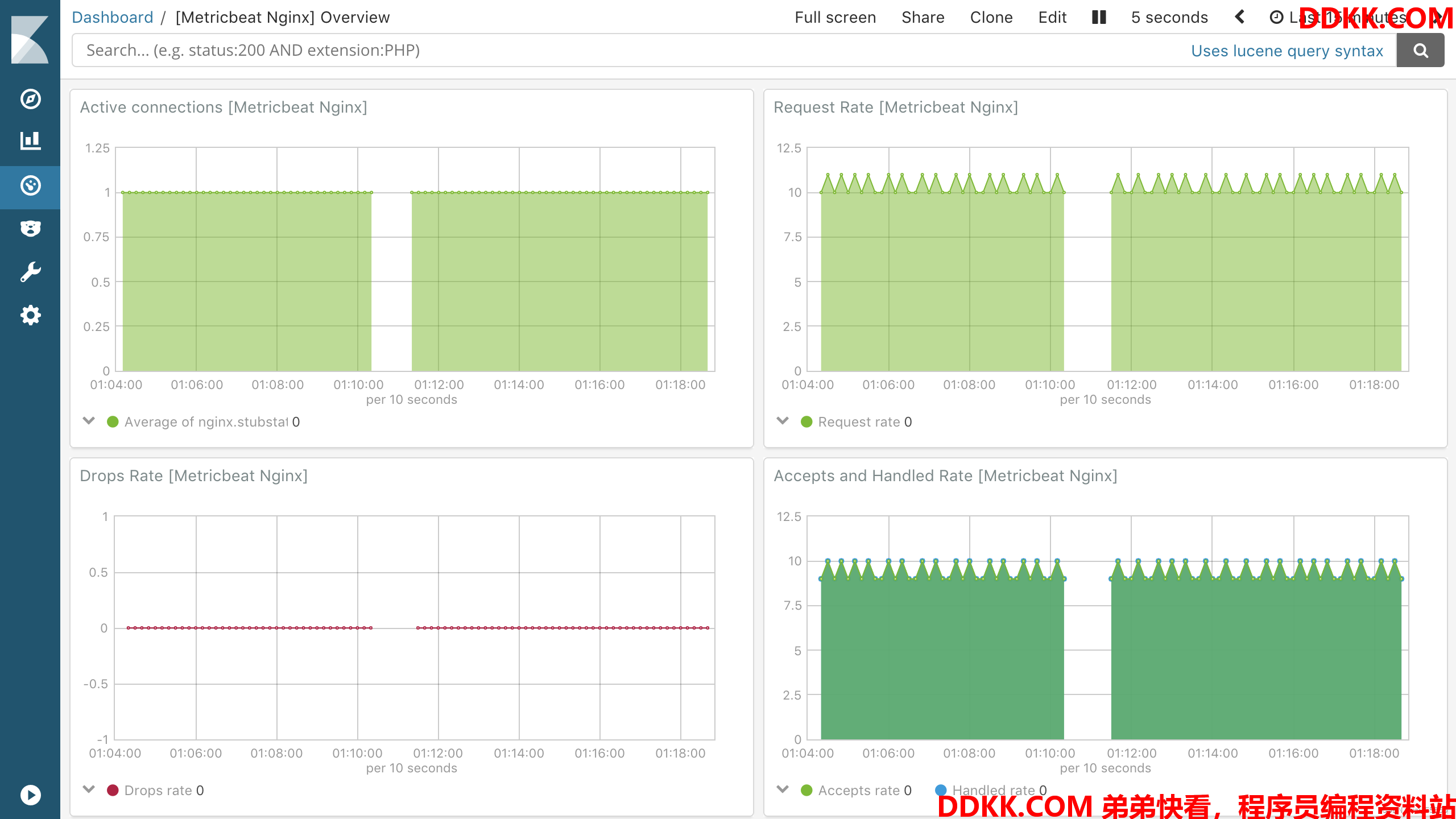Click the -0.5 axis value on Drops Rate
This screenshot has width=1456, height=819.
(96, 684)
